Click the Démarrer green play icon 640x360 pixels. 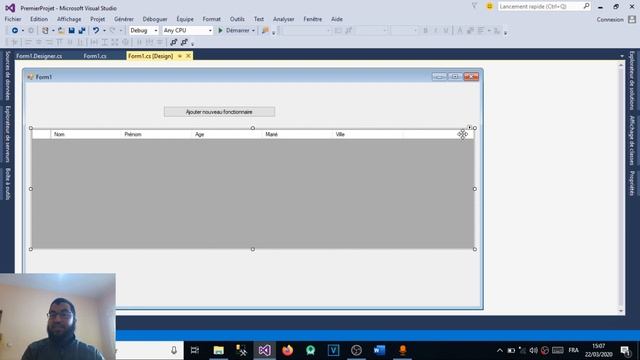(x=220, y=31)
